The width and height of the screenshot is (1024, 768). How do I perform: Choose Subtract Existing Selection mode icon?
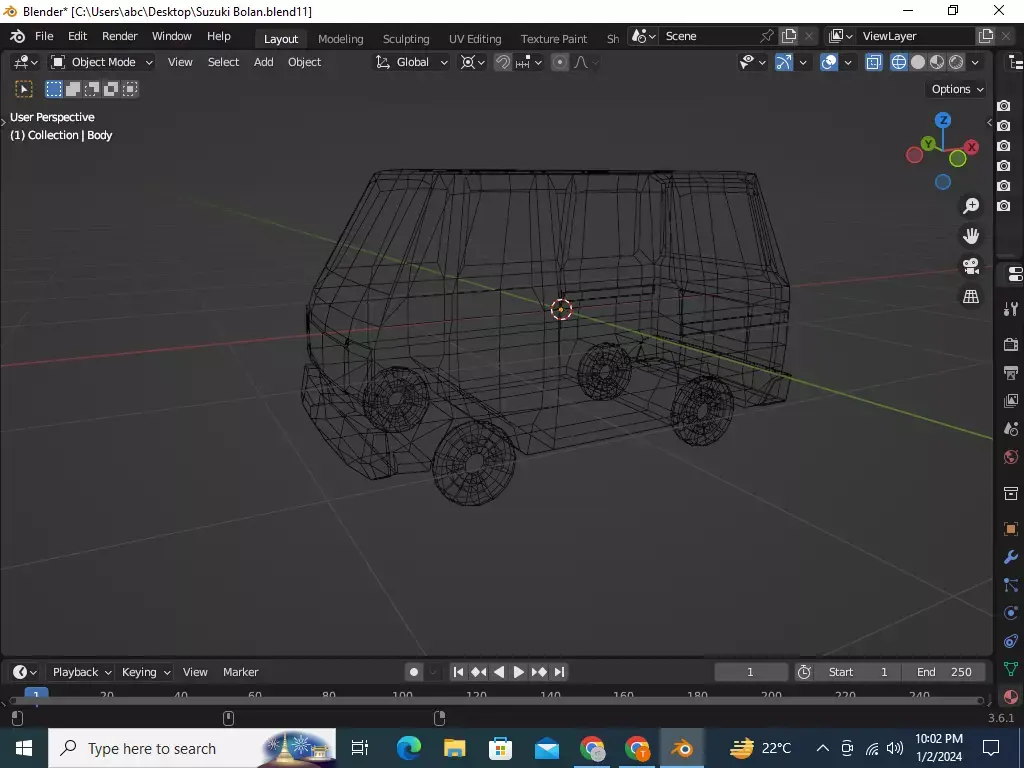coord(91,89)
